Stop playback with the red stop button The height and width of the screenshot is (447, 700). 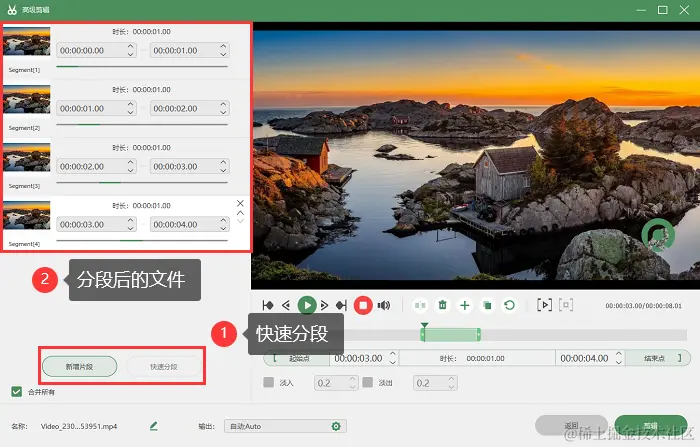(363, 305)
